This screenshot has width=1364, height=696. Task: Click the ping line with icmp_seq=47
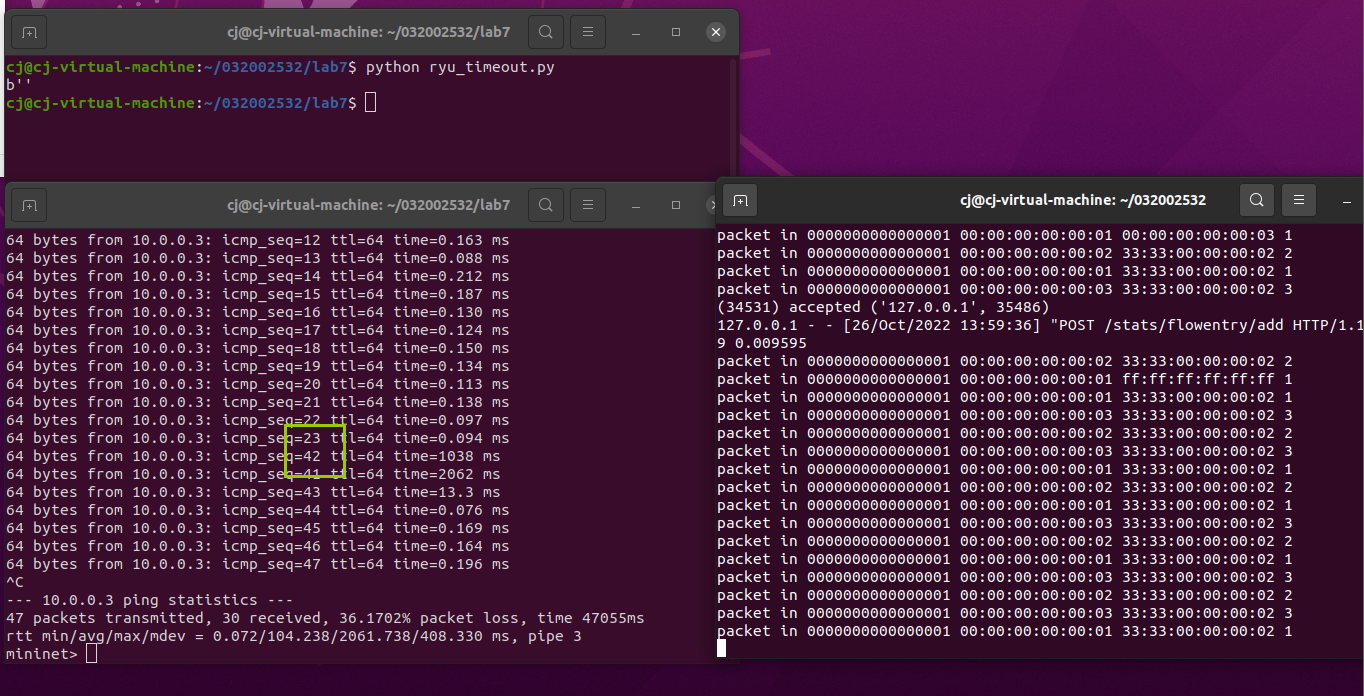point(257,565)
